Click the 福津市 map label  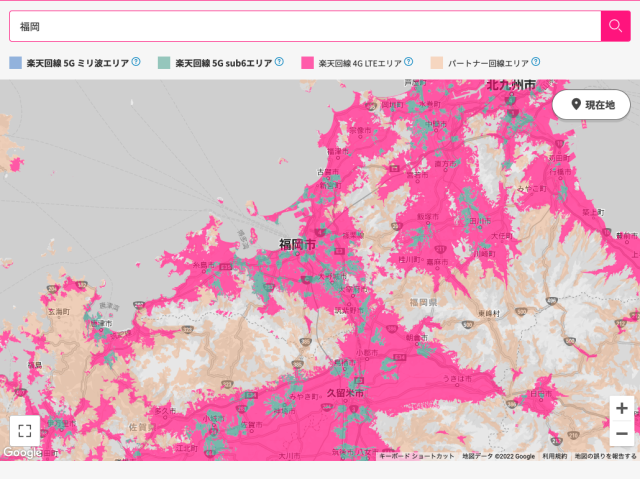[x=338, y=151]
